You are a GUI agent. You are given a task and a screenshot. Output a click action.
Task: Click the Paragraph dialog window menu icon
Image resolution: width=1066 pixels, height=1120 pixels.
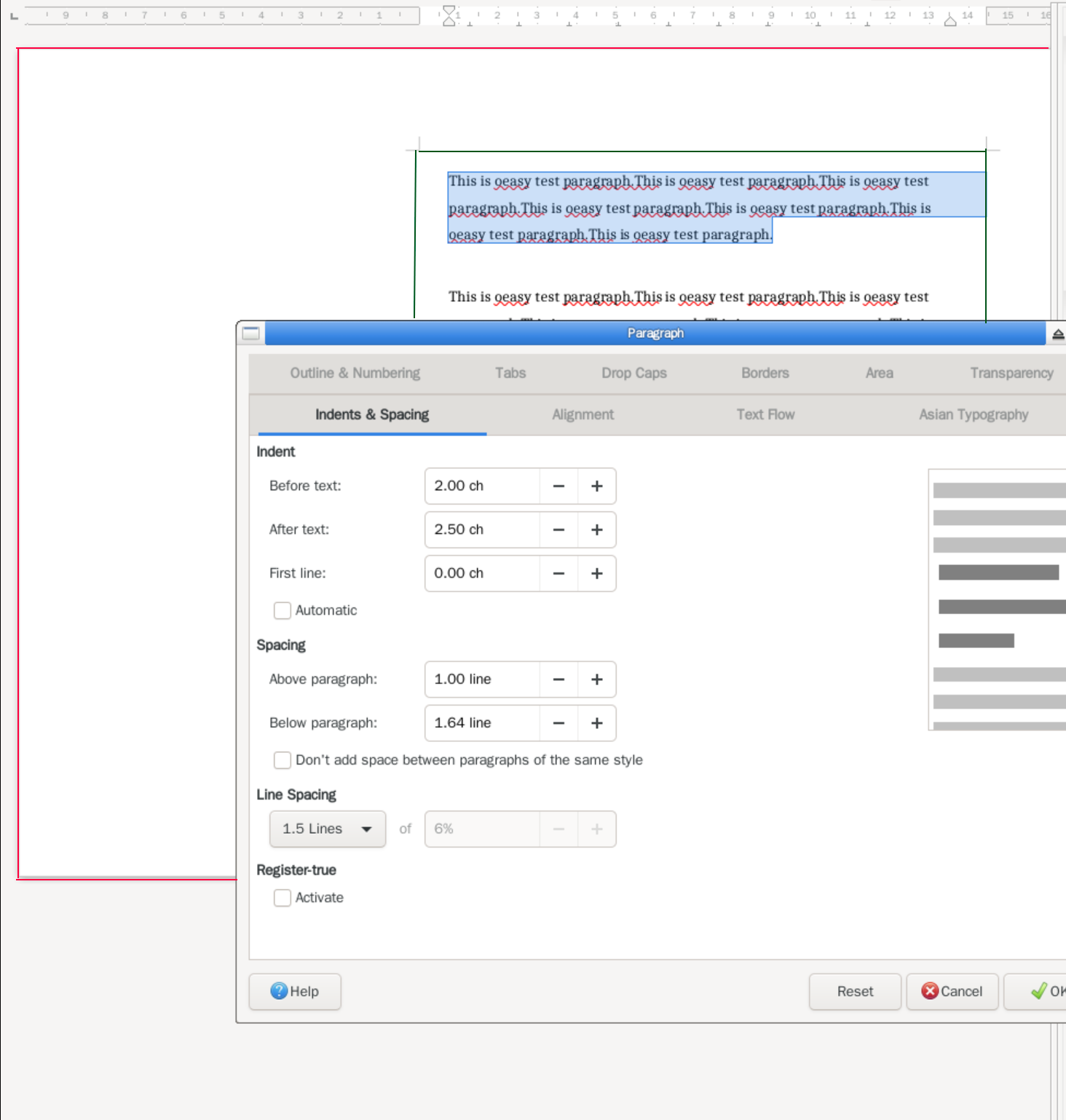(251, 334)
